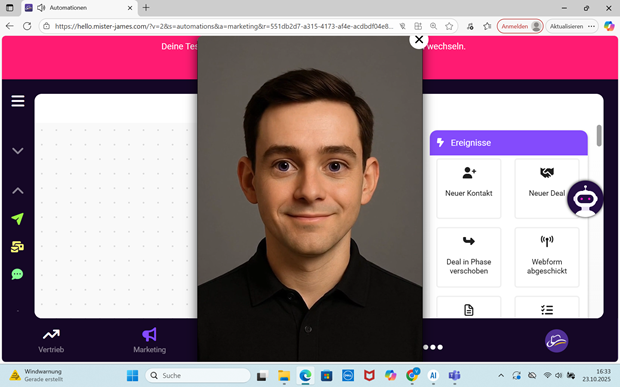Open Microsoft Teams from the taskbar

point(454,375)
